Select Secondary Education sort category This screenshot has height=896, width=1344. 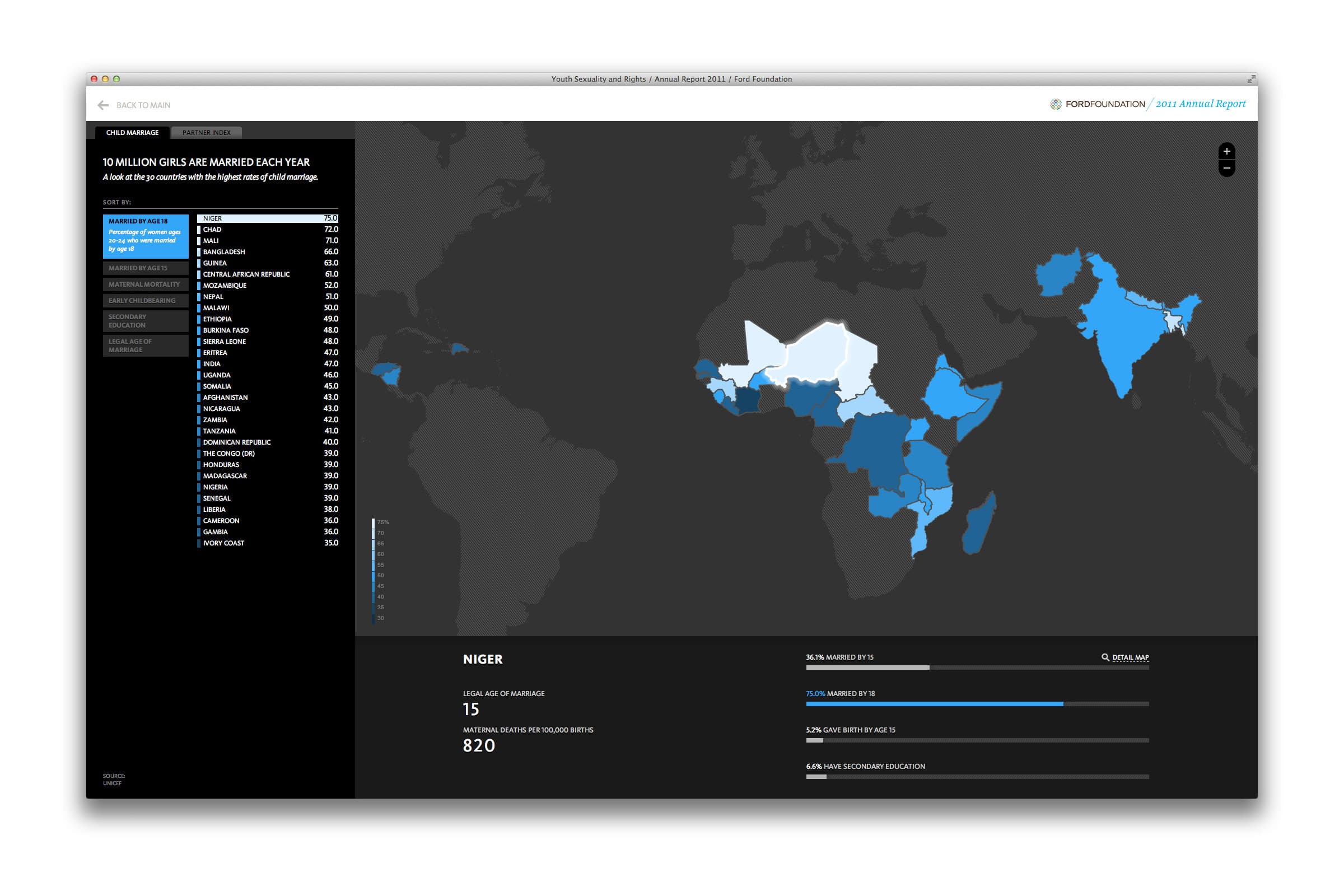click(145, 320)
